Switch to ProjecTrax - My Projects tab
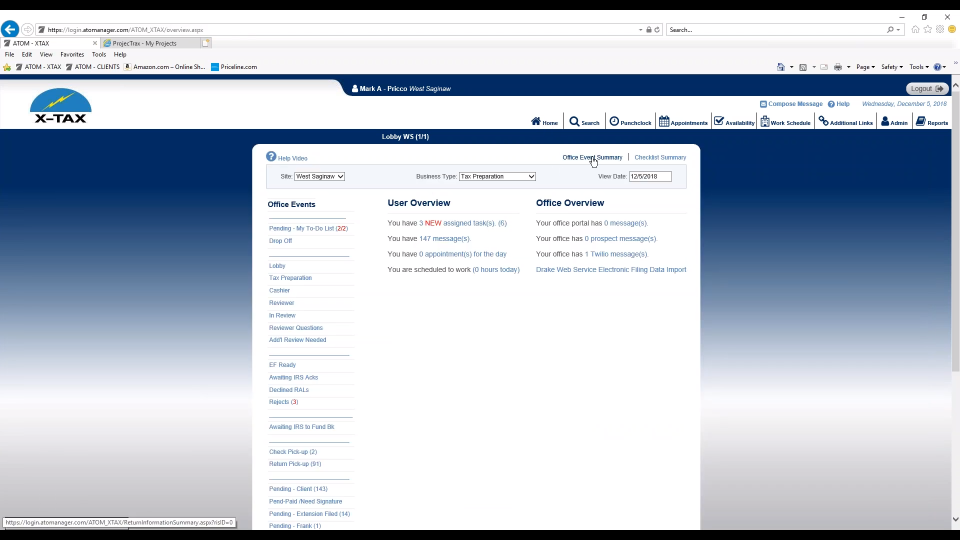960x540 pixels. [x=149, y=43]
